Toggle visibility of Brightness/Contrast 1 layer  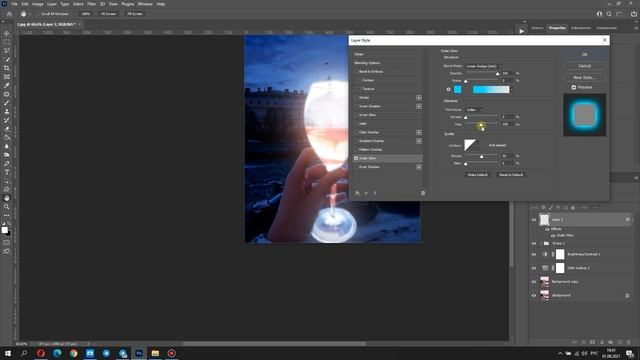(x=533, y=254)
